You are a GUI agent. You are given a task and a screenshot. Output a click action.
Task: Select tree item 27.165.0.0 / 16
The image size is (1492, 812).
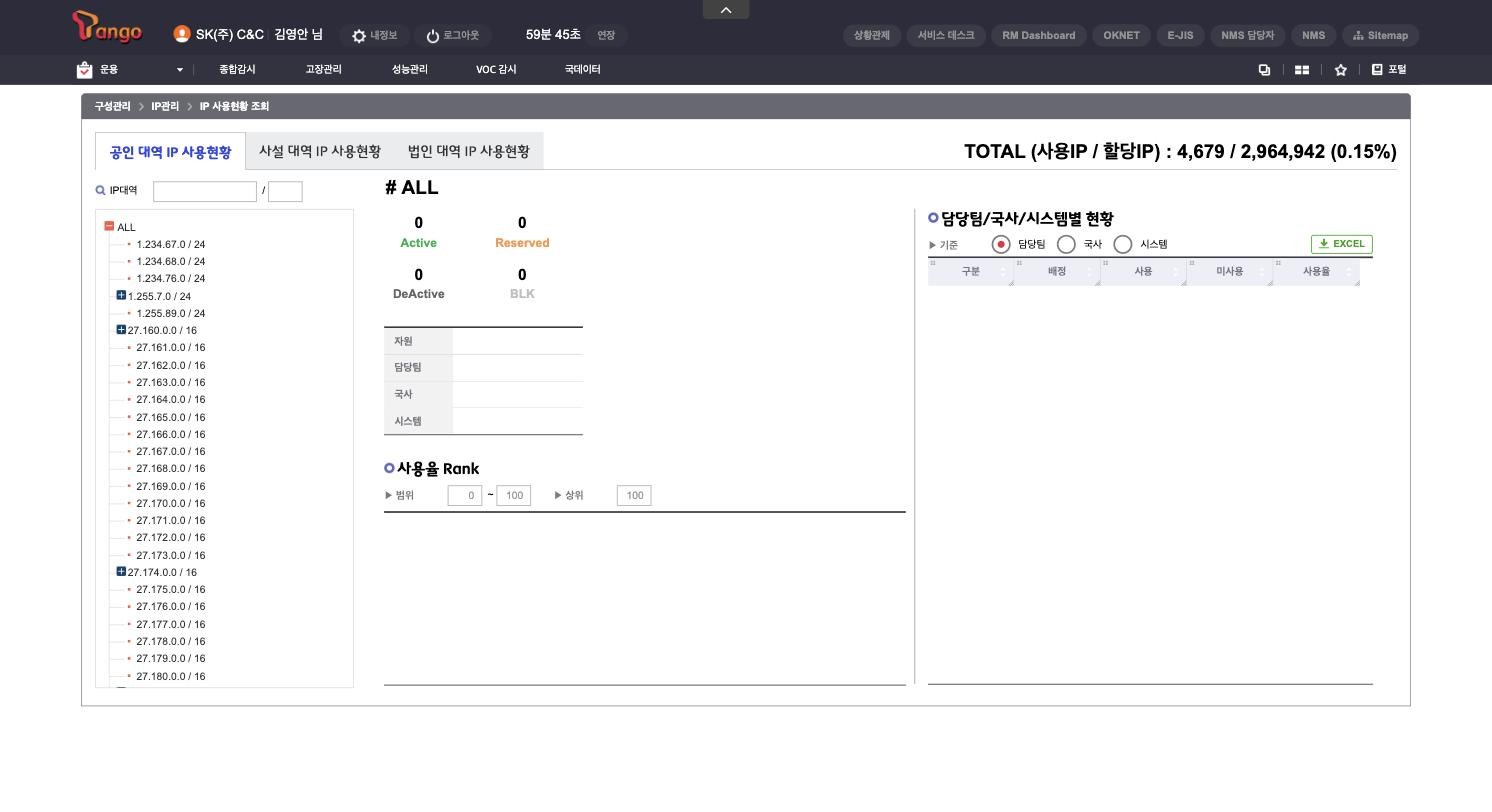click(170, 417)
